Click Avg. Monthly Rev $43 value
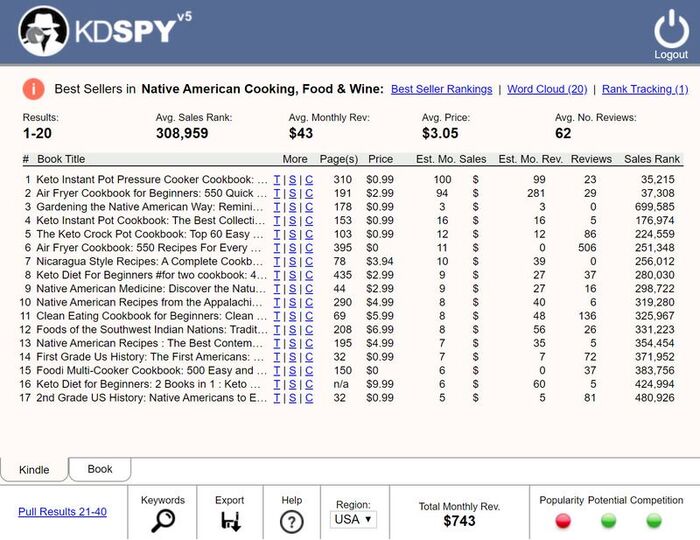700x540 pixels. click(x=300, y=133)
